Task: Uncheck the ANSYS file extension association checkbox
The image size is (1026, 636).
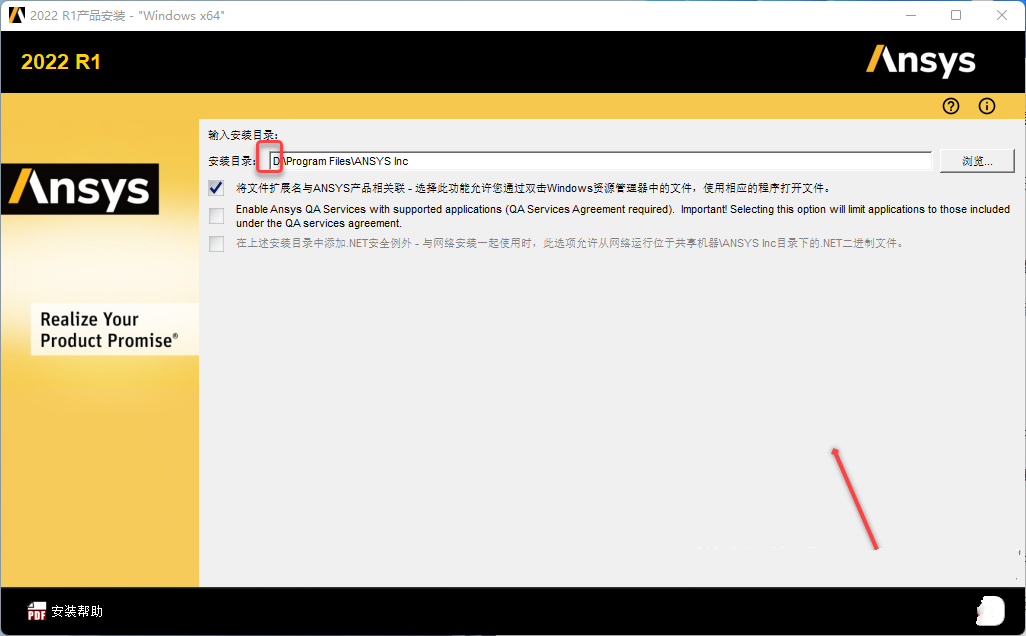Action: coord(217,188)
